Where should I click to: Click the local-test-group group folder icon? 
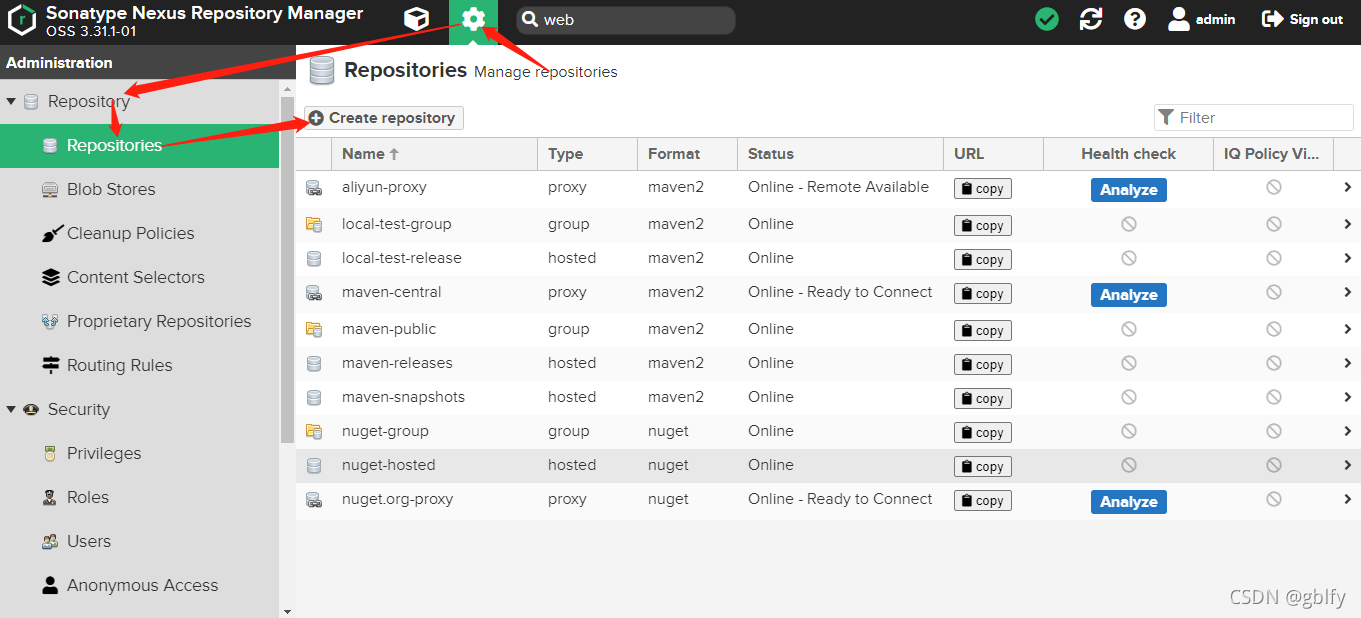pyautogui.click(x=314, y=225)
